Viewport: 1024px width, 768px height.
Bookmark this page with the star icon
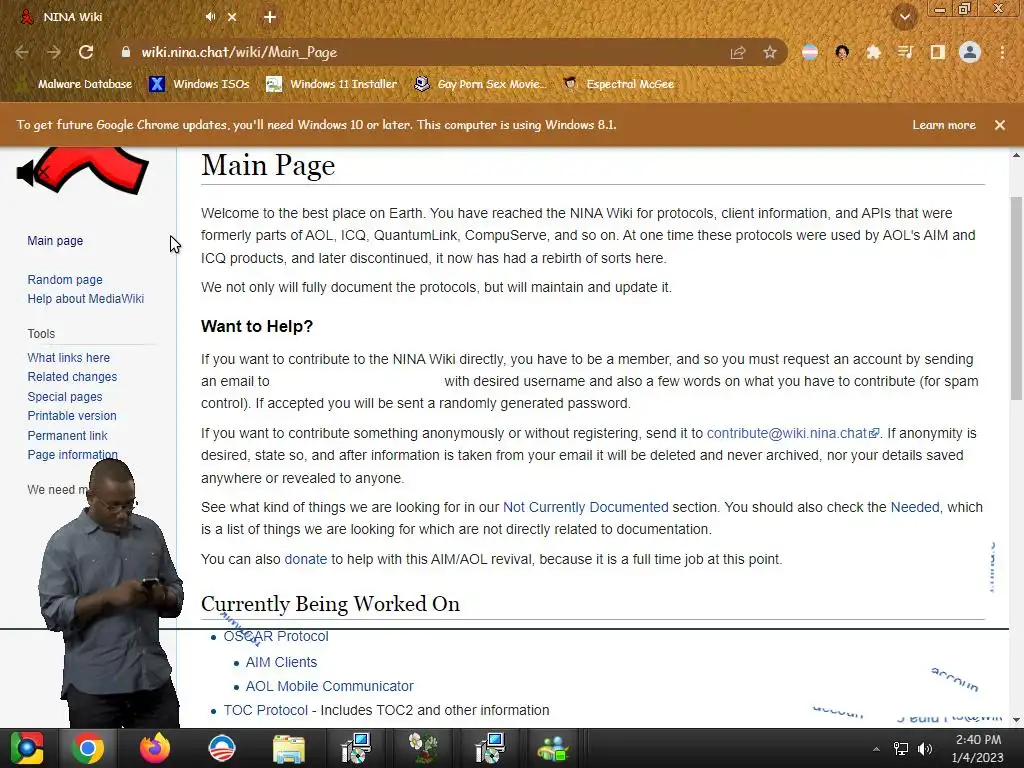click(770, 52)
